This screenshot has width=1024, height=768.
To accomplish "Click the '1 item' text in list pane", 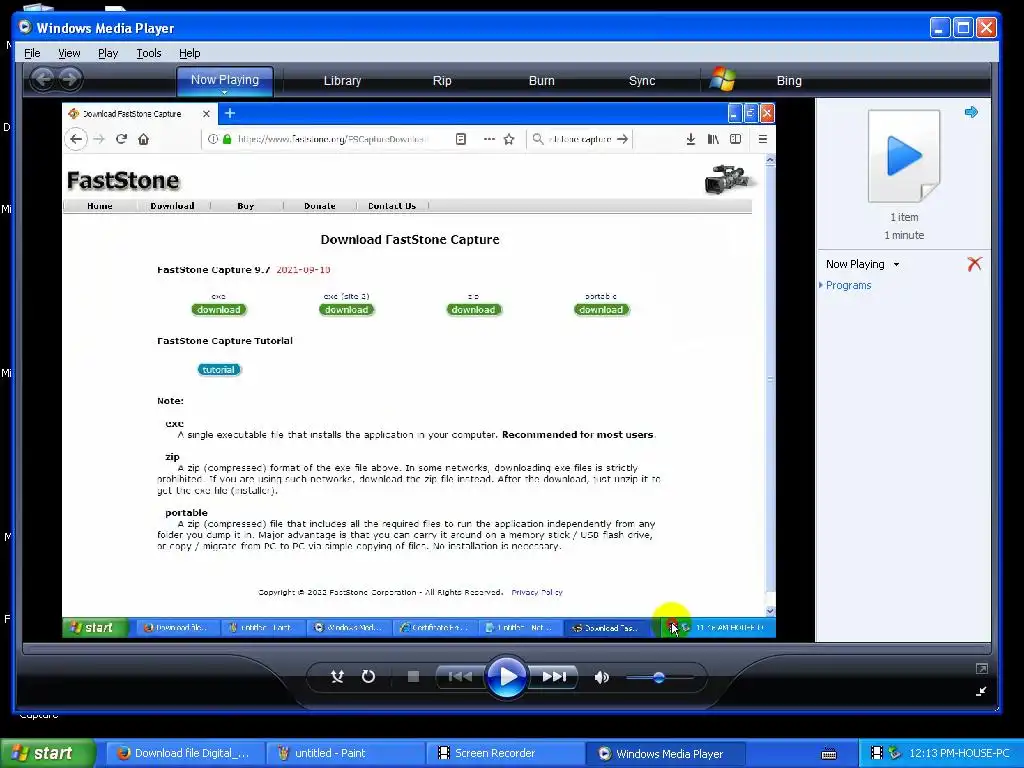I will click(904, 217).
